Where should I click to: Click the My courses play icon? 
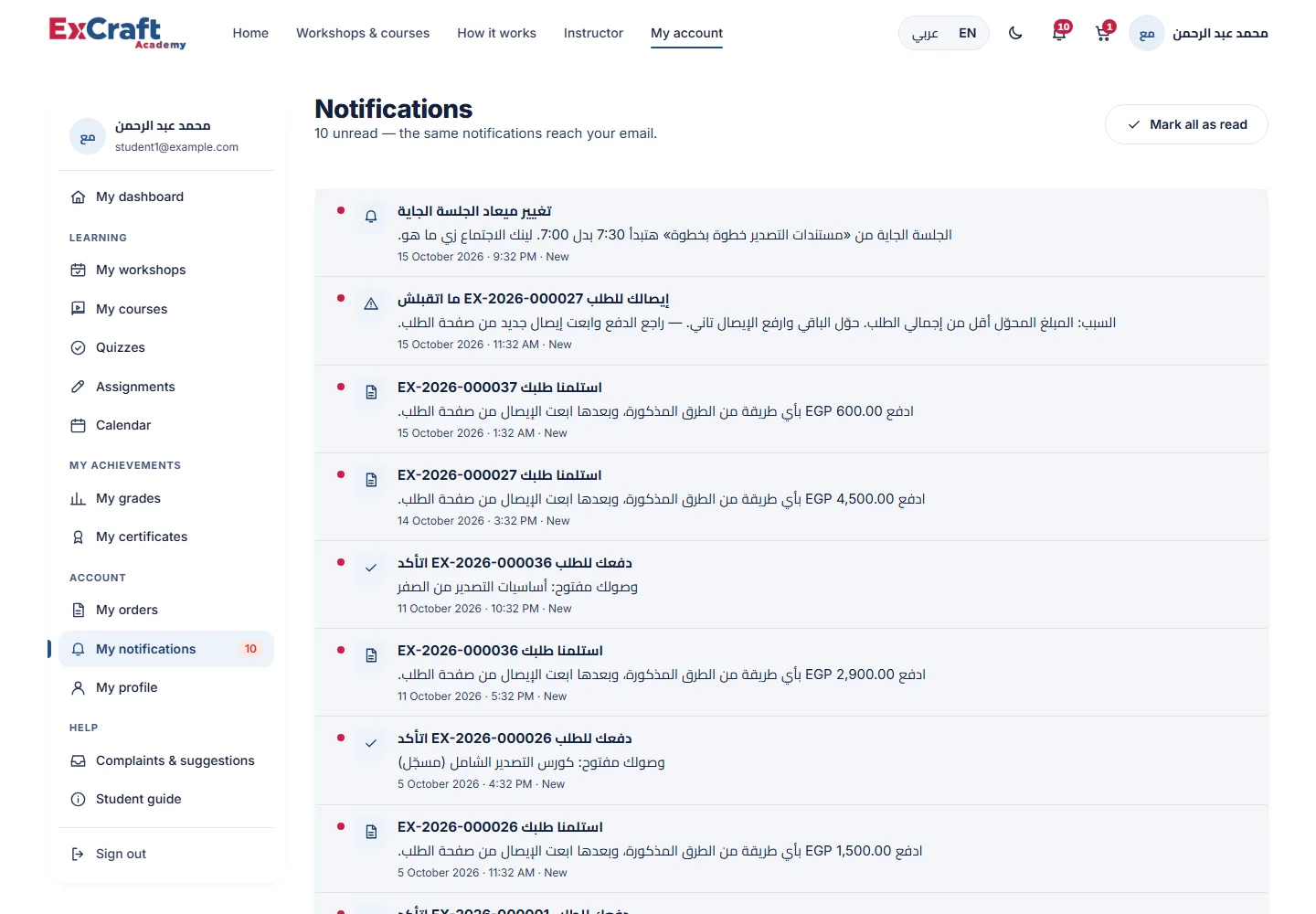[x=78, y=309]
